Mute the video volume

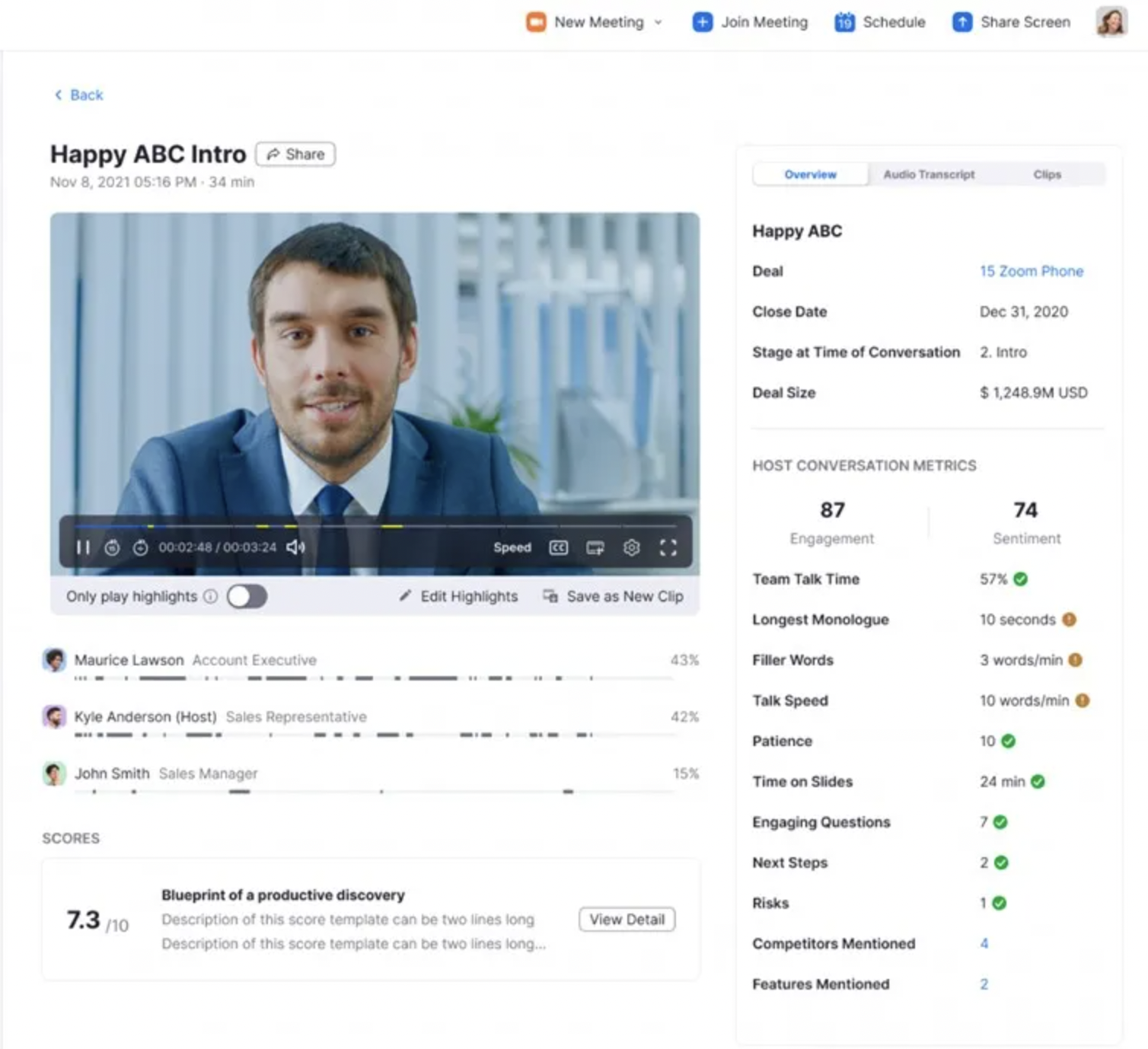(x=295, y=547)
